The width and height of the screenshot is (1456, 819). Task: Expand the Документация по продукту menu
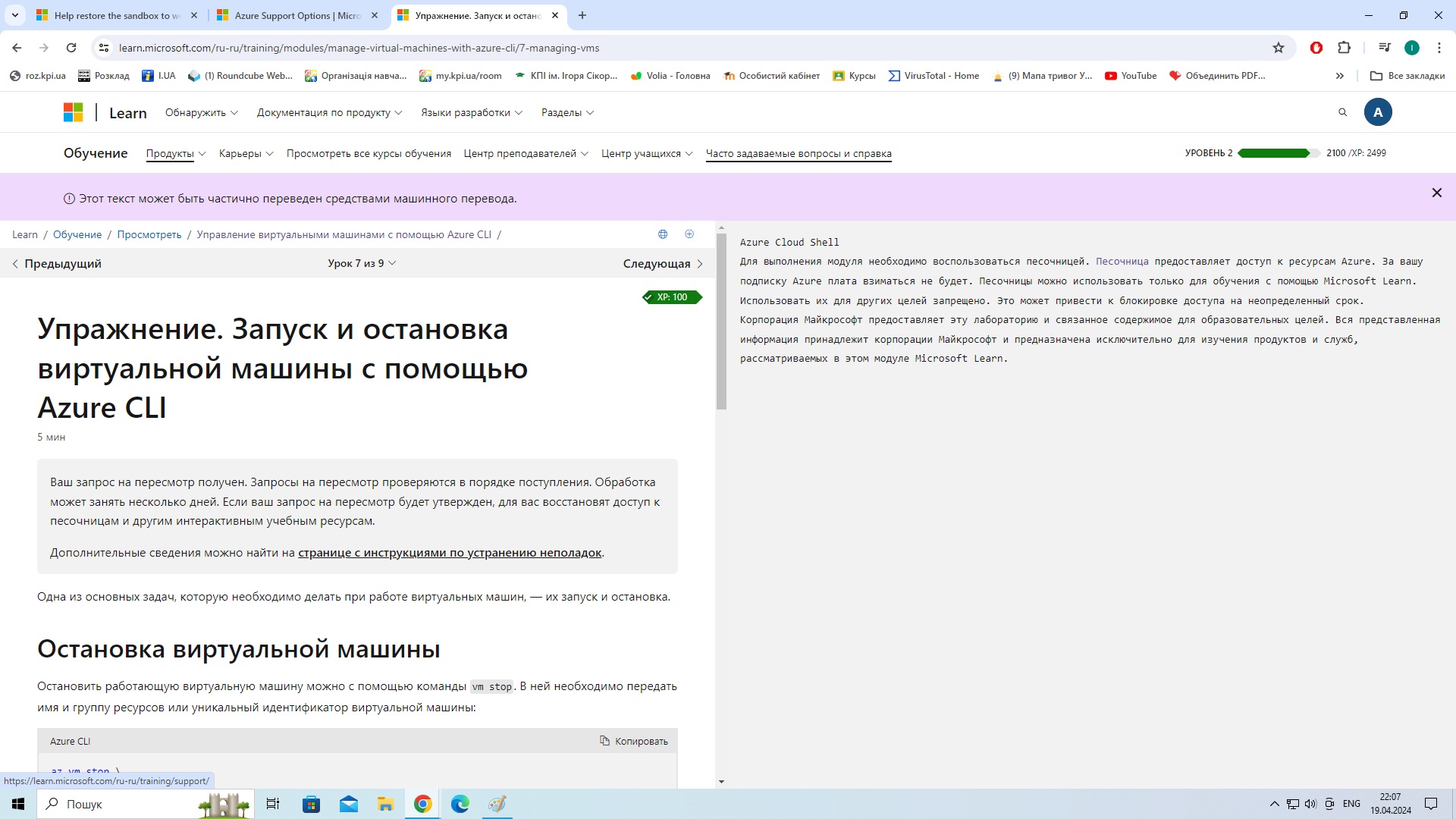point(330,112)
